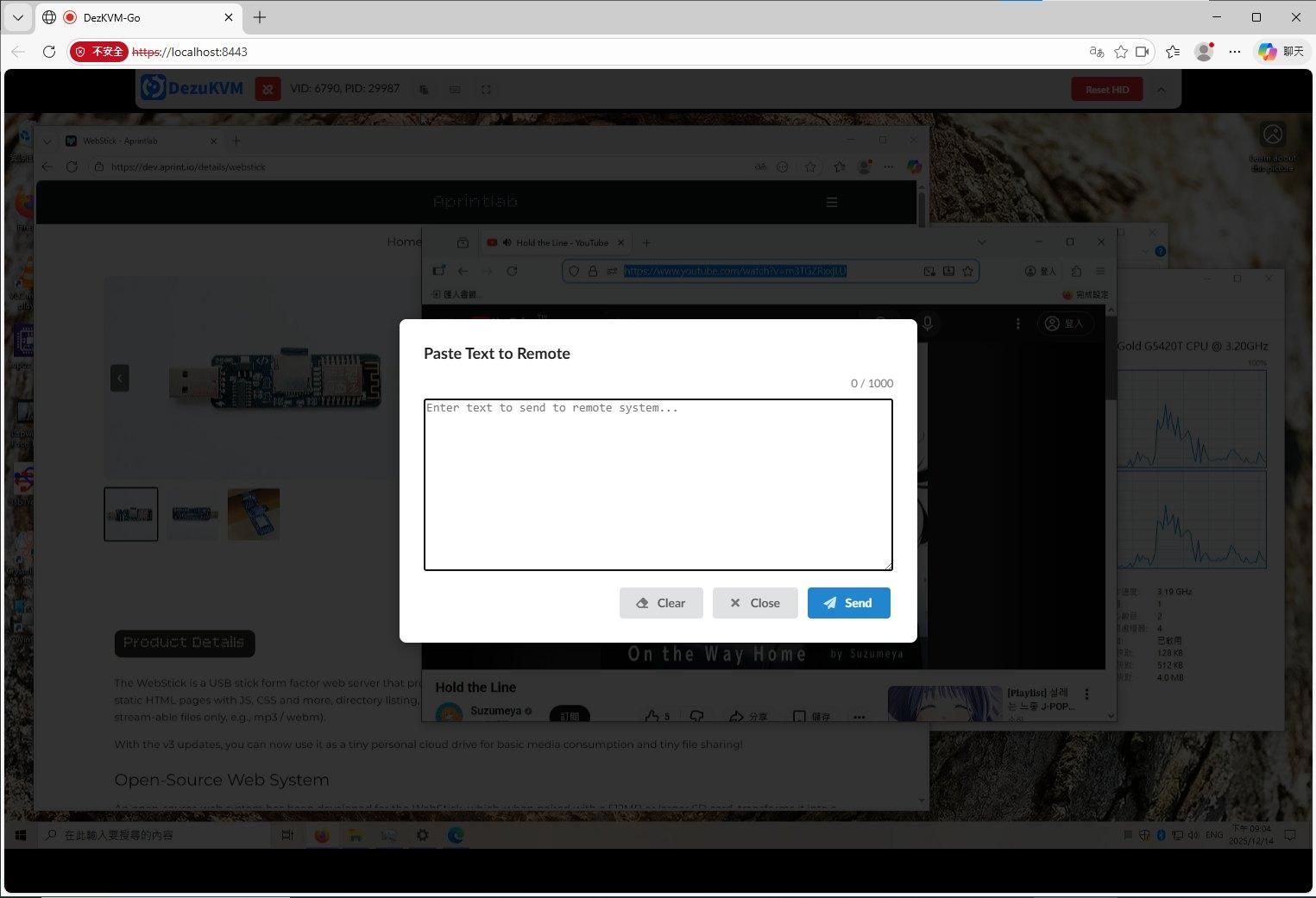This screenshot has height=898, width=1316.
Task: Click YouTube 登入 sign-in button
Action: pos(1065,323)
